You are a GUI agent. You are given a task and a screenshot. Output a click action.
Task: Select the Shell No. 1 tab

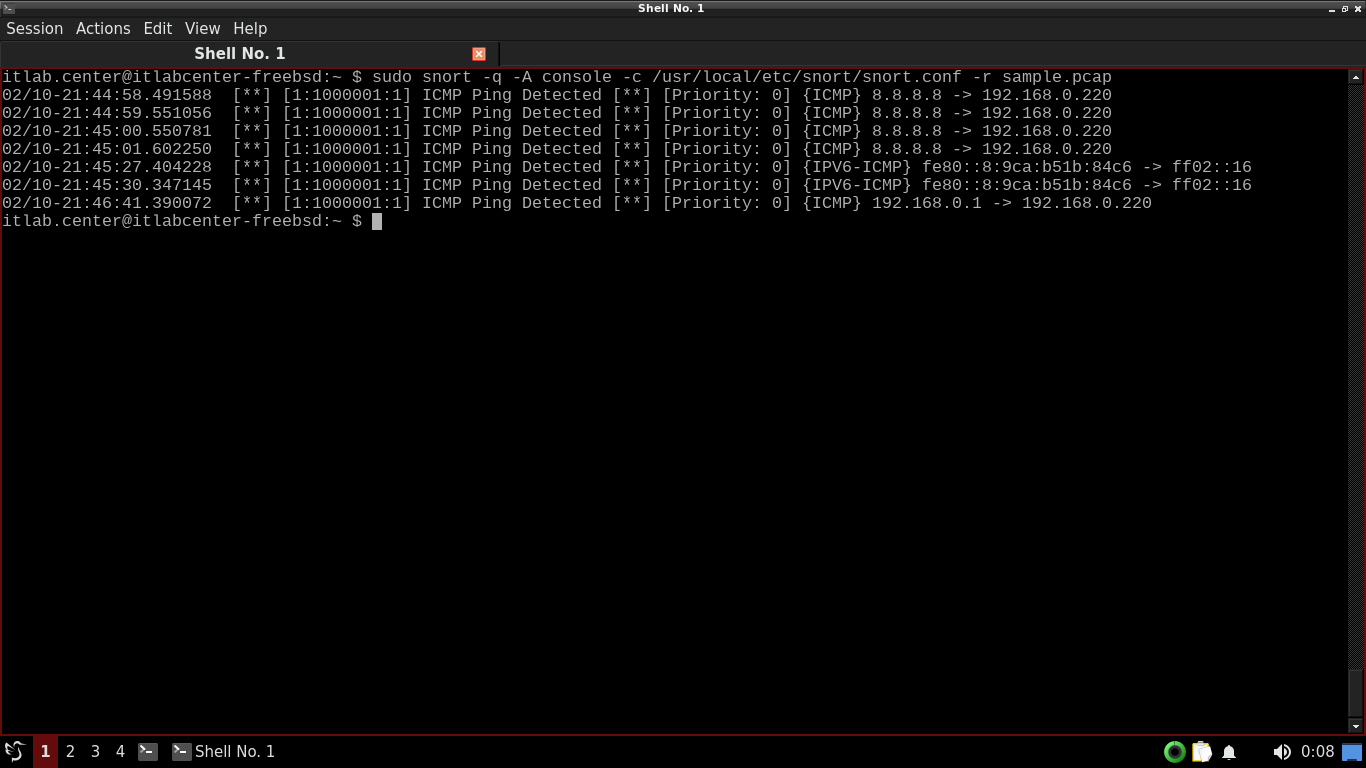(x=240, y=54)
